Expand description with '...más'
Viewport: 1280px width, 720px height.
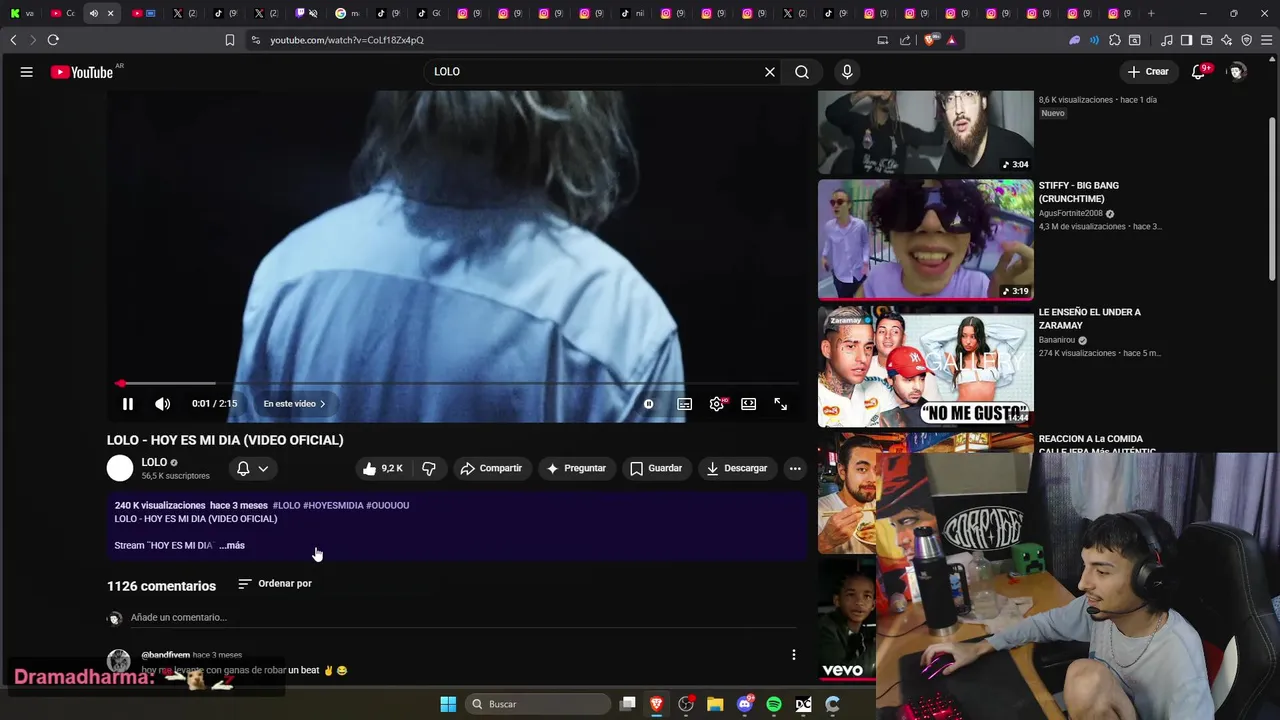coord(232,546)
